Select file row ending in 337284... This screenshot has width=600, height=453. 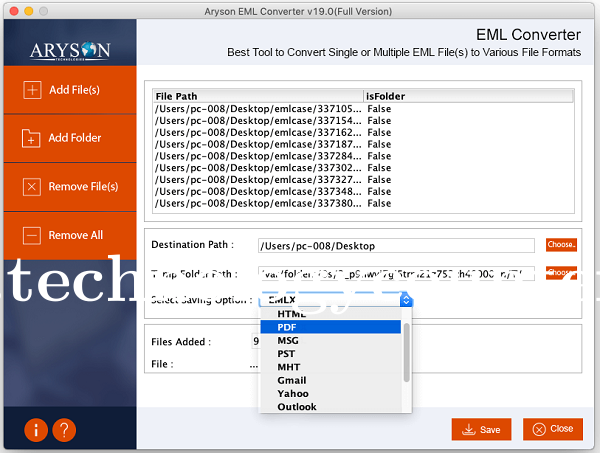364,156
